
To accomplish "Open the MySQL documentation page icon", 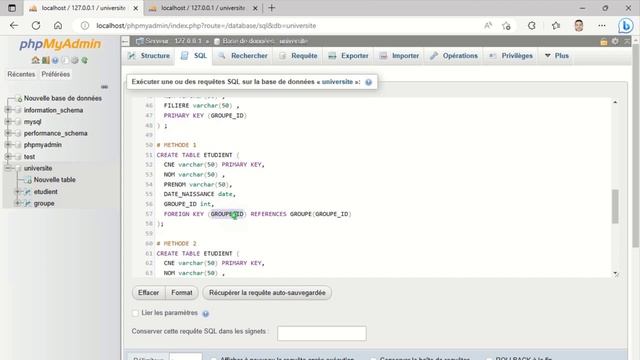I will tap(65, 60).
